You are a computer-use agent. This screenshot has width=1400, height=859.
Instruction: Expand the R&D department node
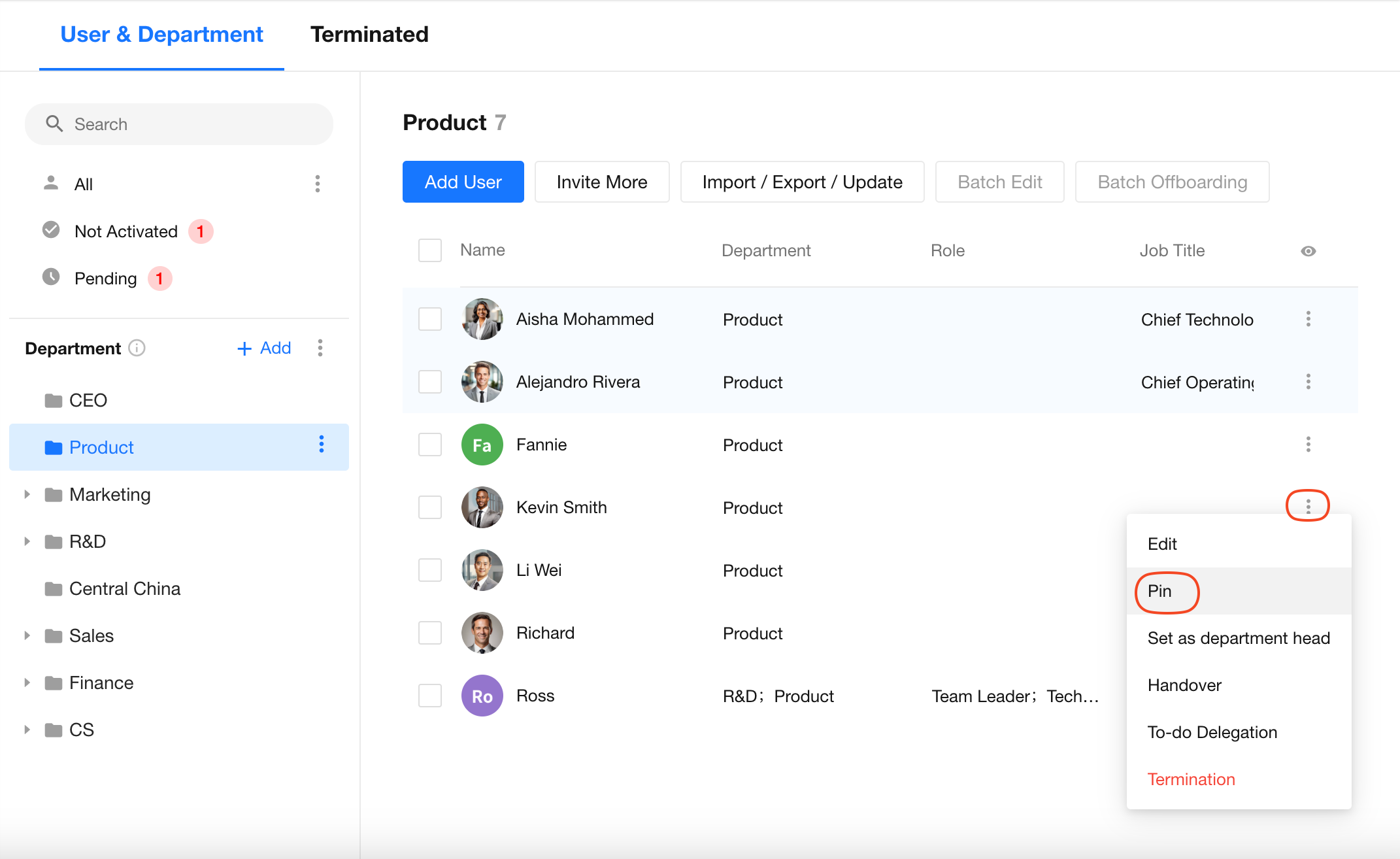coord(27,541)
